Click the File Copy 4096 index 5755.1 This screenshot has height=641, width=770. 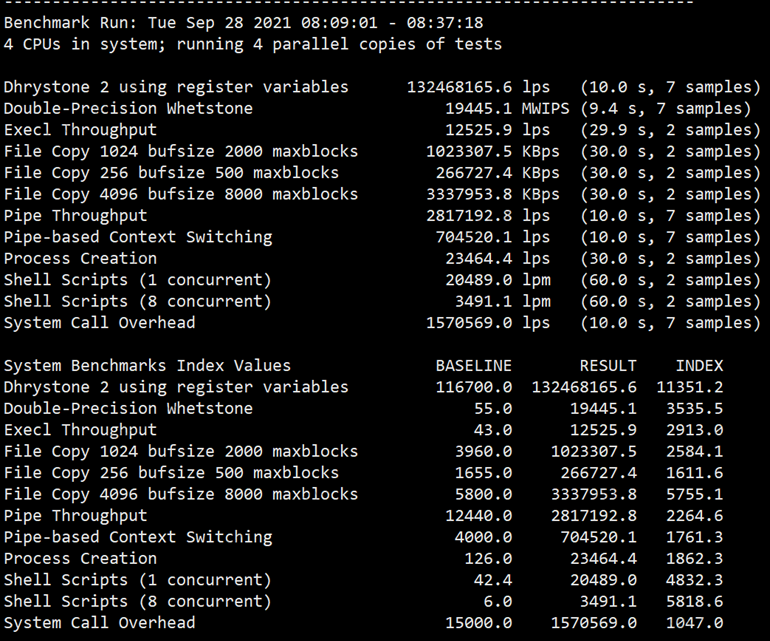(694, 494)
